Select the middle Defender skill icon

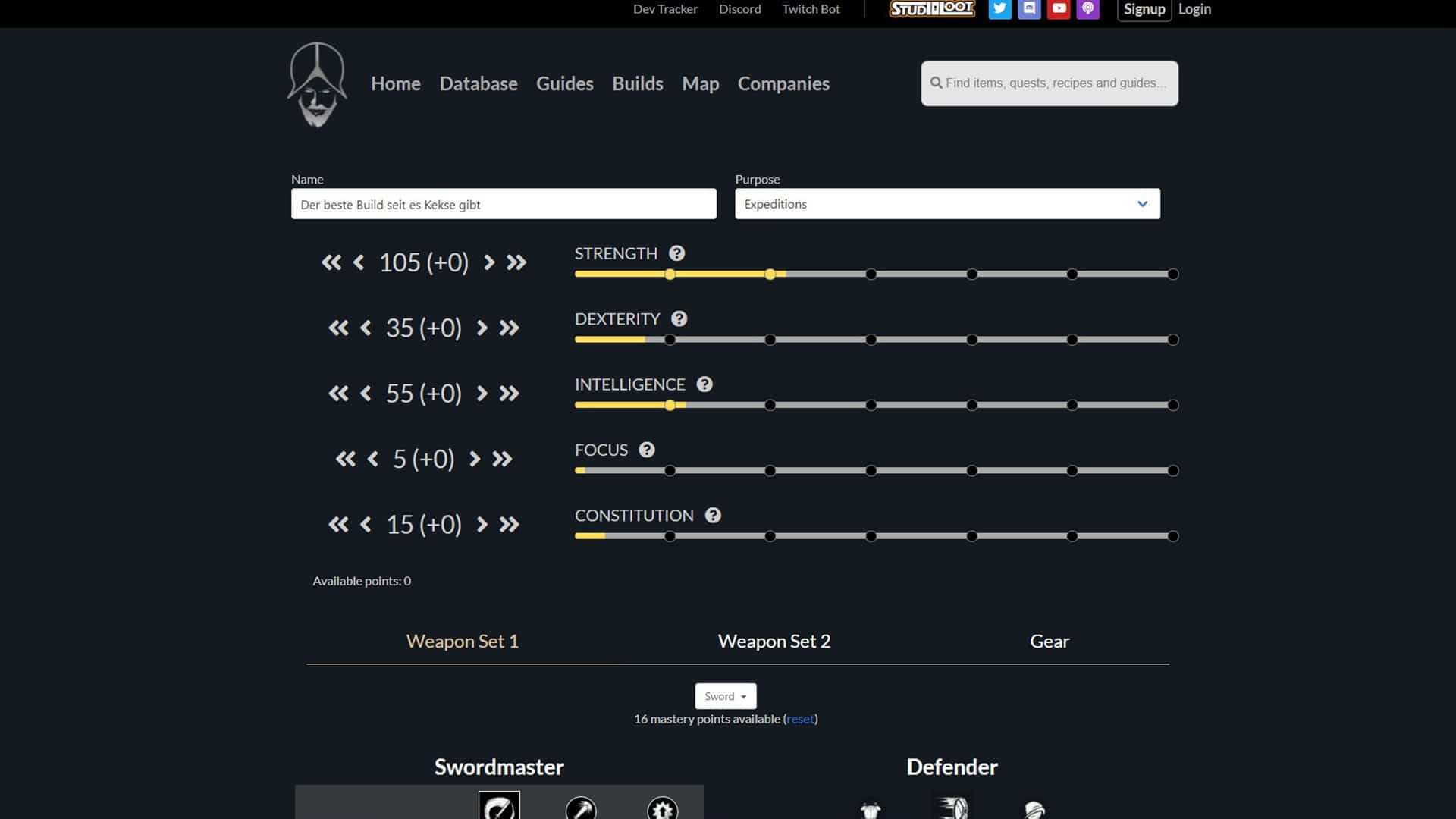pyautogui.click(x=952, y=806)
